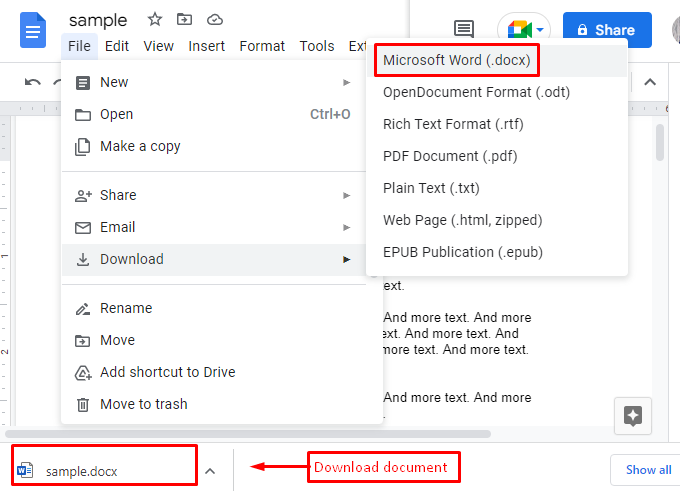Choose Open in the File menu
680x491 pixels.
coord(214,115)
